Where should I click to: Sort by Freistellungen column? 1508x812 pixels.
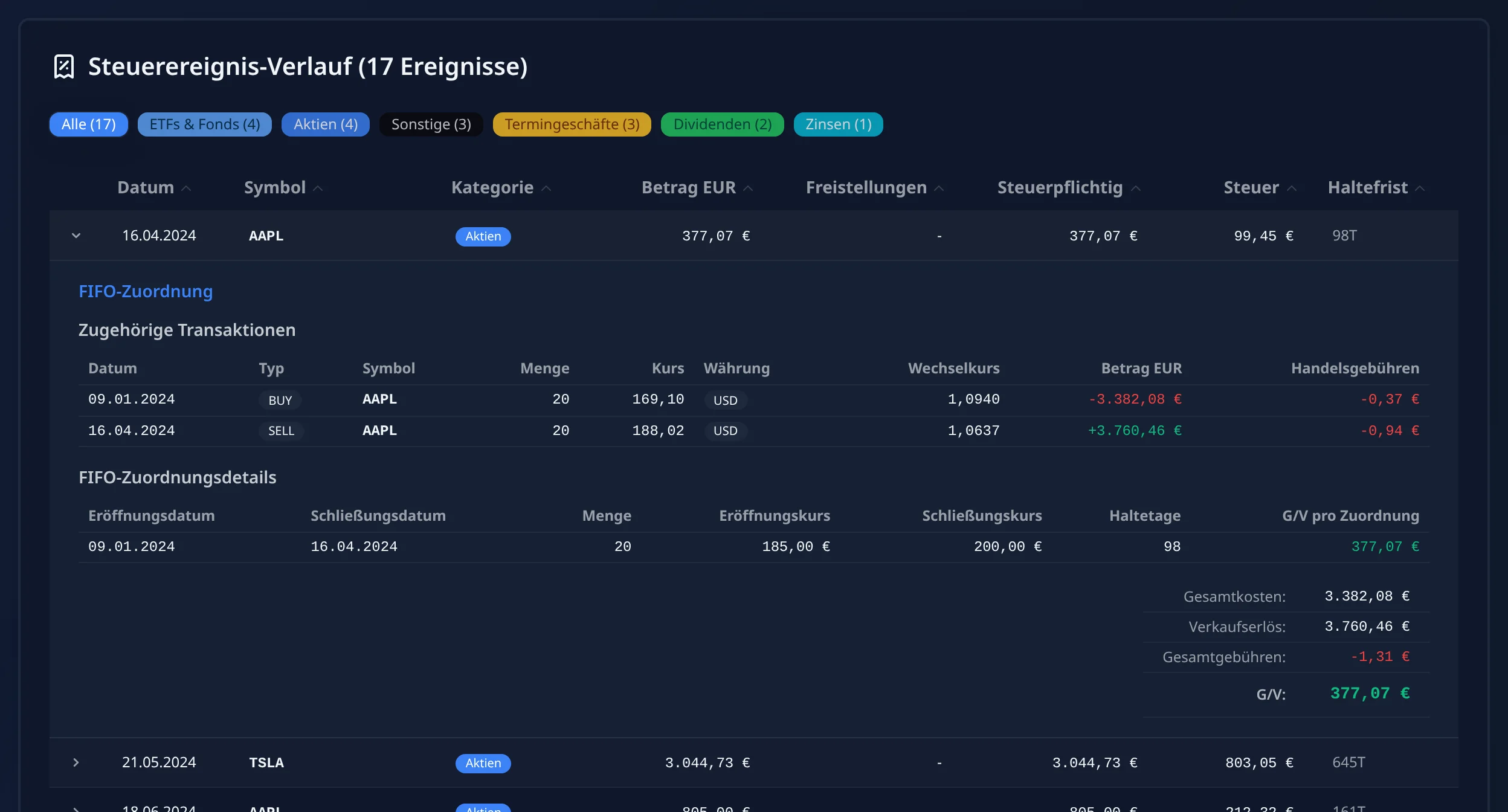(875, 188)
